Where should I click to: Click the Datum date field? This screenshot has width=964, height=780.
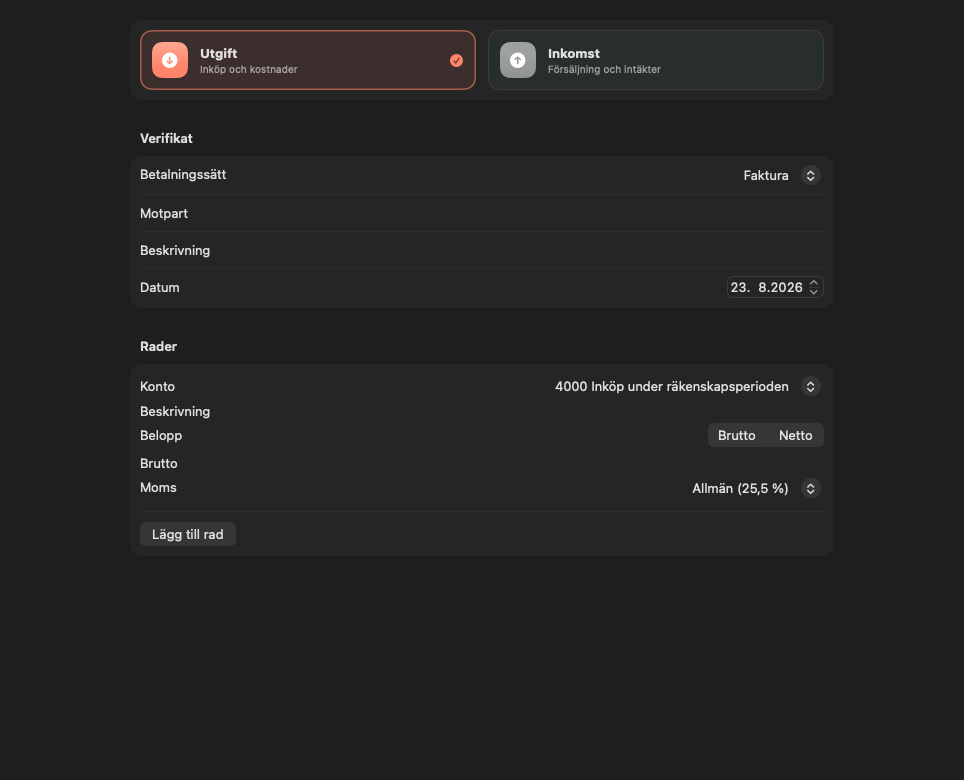775,287
